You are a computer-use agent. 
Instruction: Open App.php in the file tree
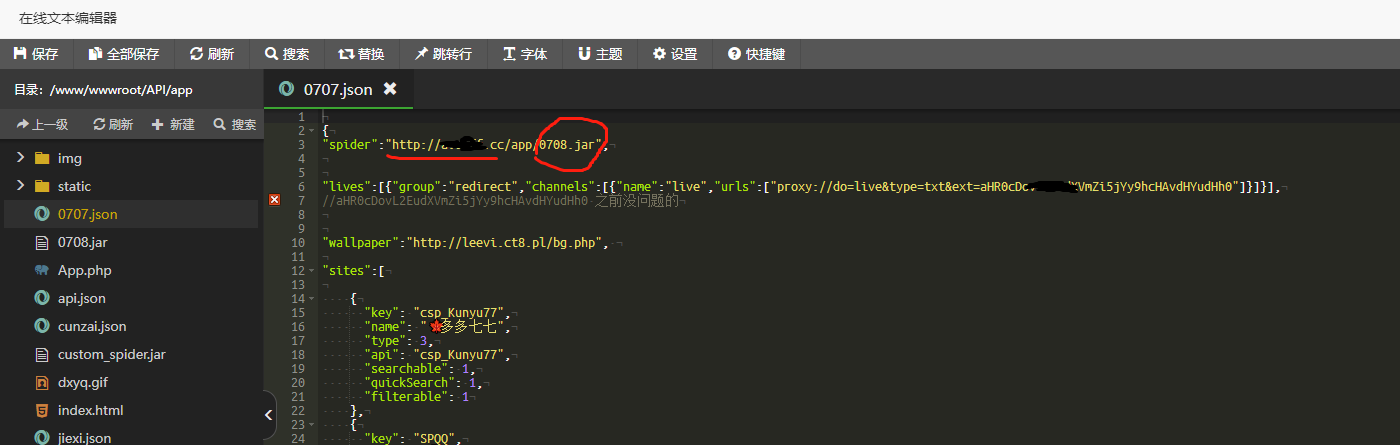[x=84, y=270]
